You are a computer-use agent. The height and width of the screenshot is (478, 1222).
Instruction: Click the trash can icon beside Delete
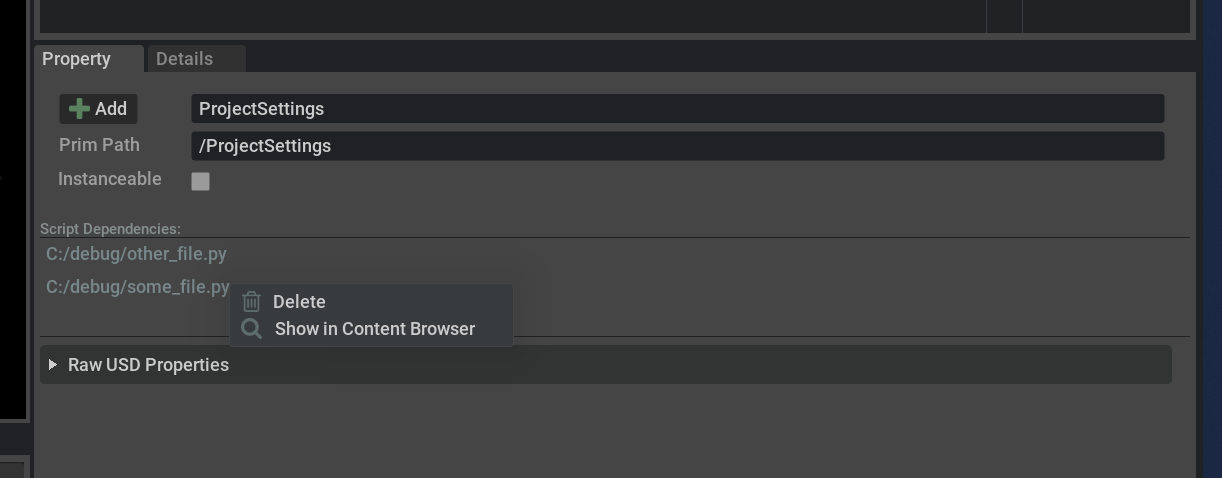[x=252, y=301]
